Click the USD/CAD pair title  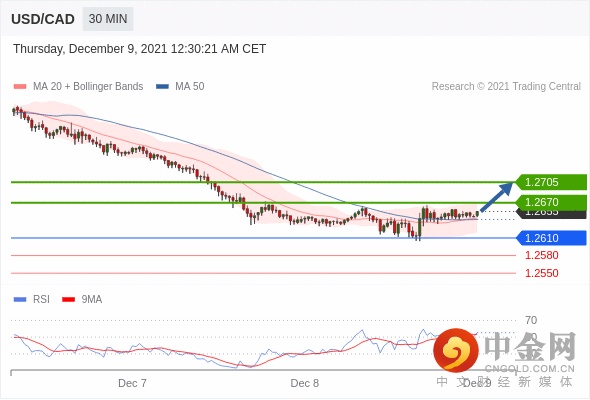43,19
